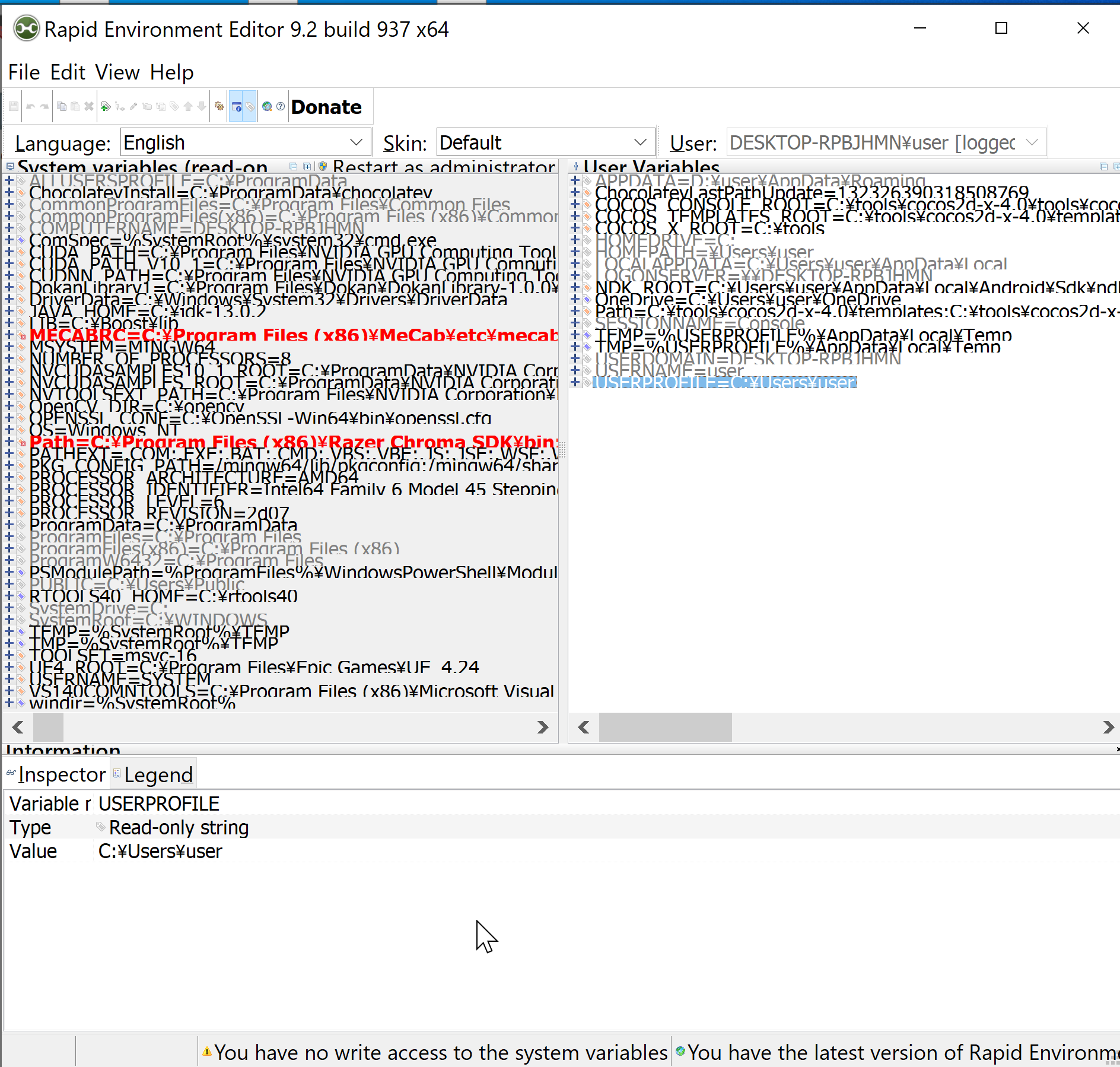
Task: Click the 'Read-only string' type value
Action: click(179, 827)
